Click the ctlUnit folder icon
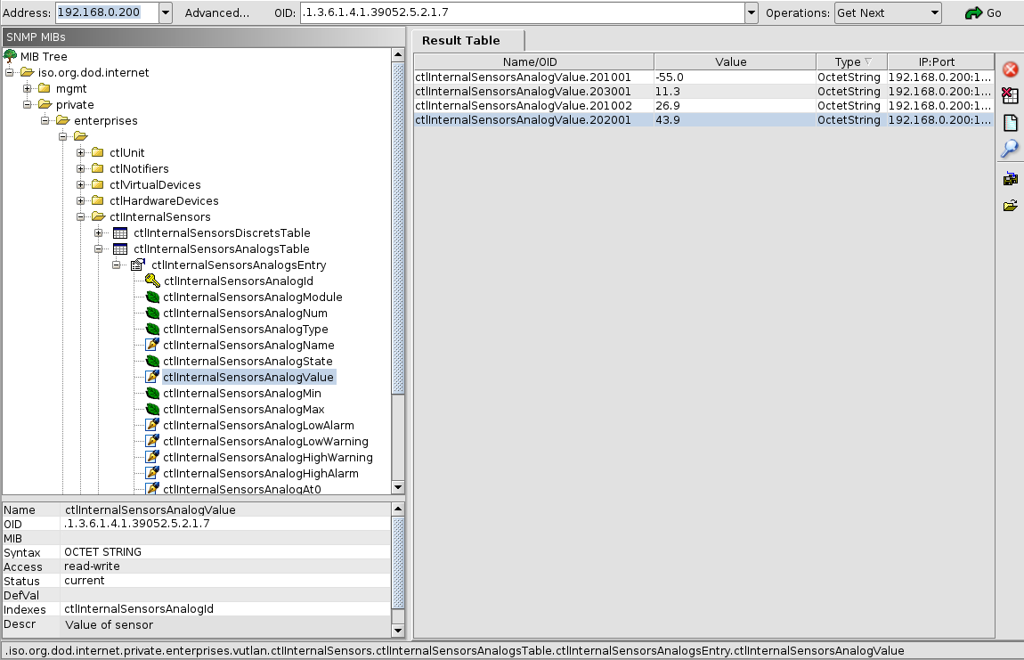Screen dimensions: 1024x660 point(98,152)
